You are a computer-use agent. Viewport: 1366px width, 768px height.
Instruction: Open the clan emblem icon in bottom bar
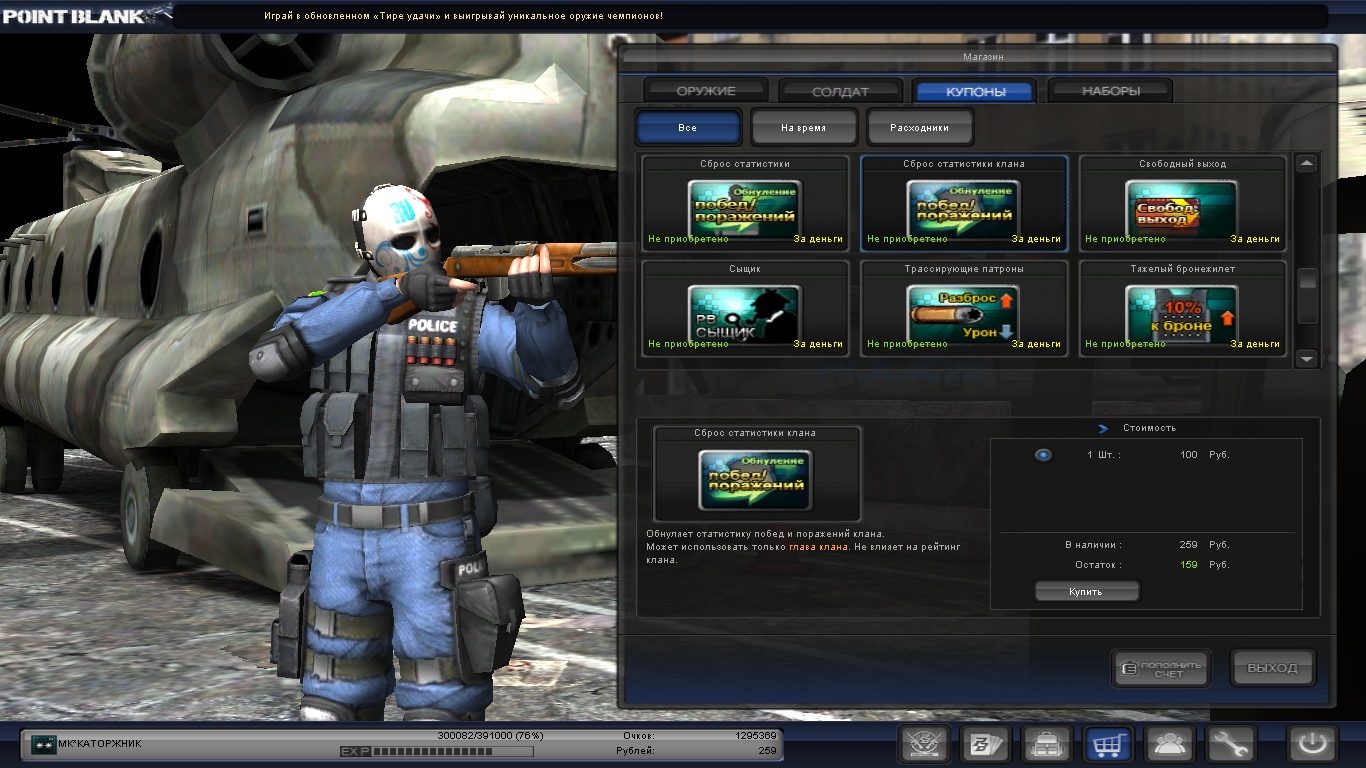[924, 745]
